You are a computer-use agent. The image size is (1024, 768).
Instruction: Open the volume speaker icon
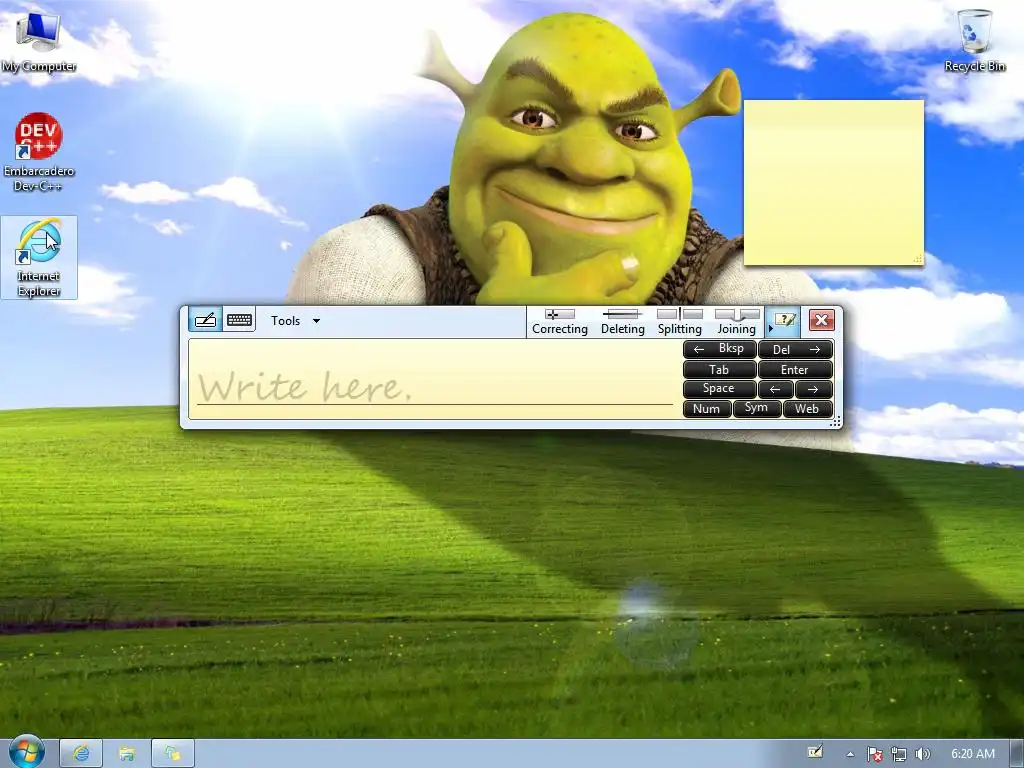922,754
